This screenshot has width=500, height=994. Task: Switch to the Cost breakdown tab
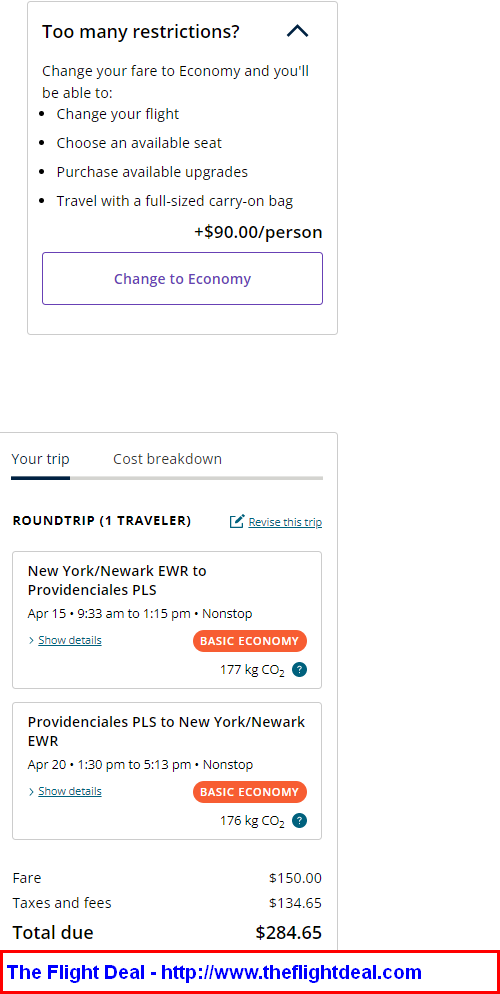click(x=167, y=459)
